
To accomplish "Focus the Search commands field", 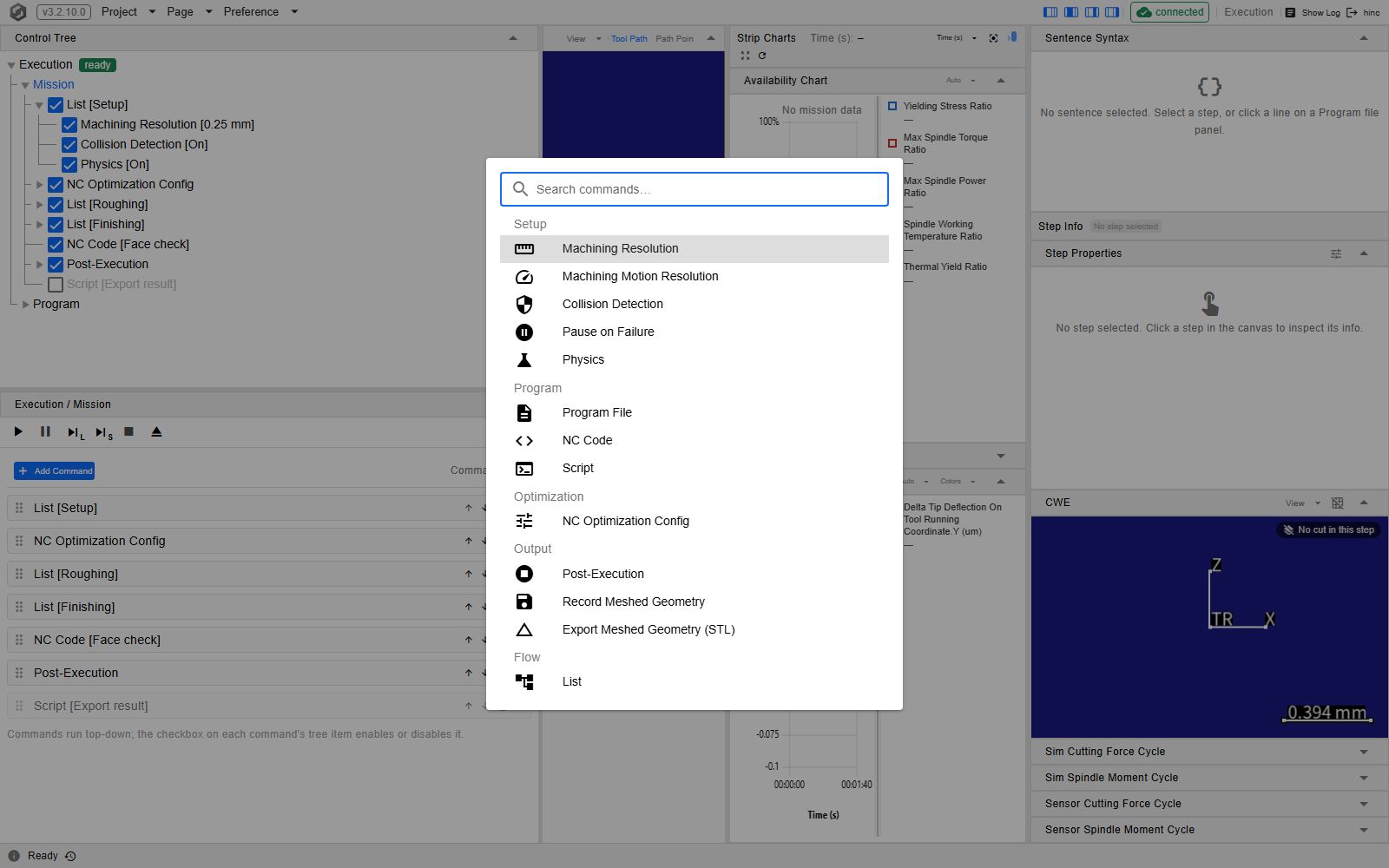I will click(694, 189).
